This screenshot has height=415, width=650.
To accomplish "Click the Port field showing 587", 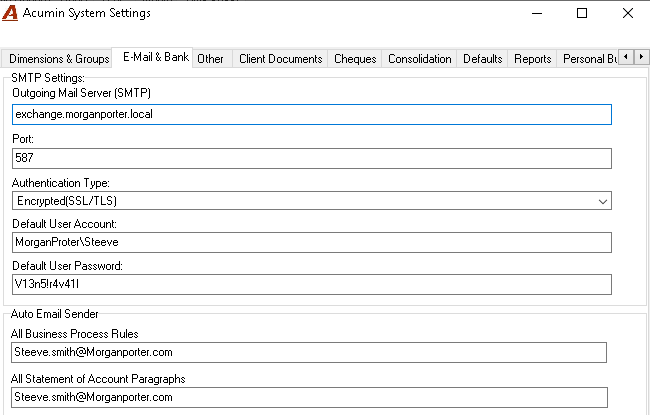I will pos(312,158).
